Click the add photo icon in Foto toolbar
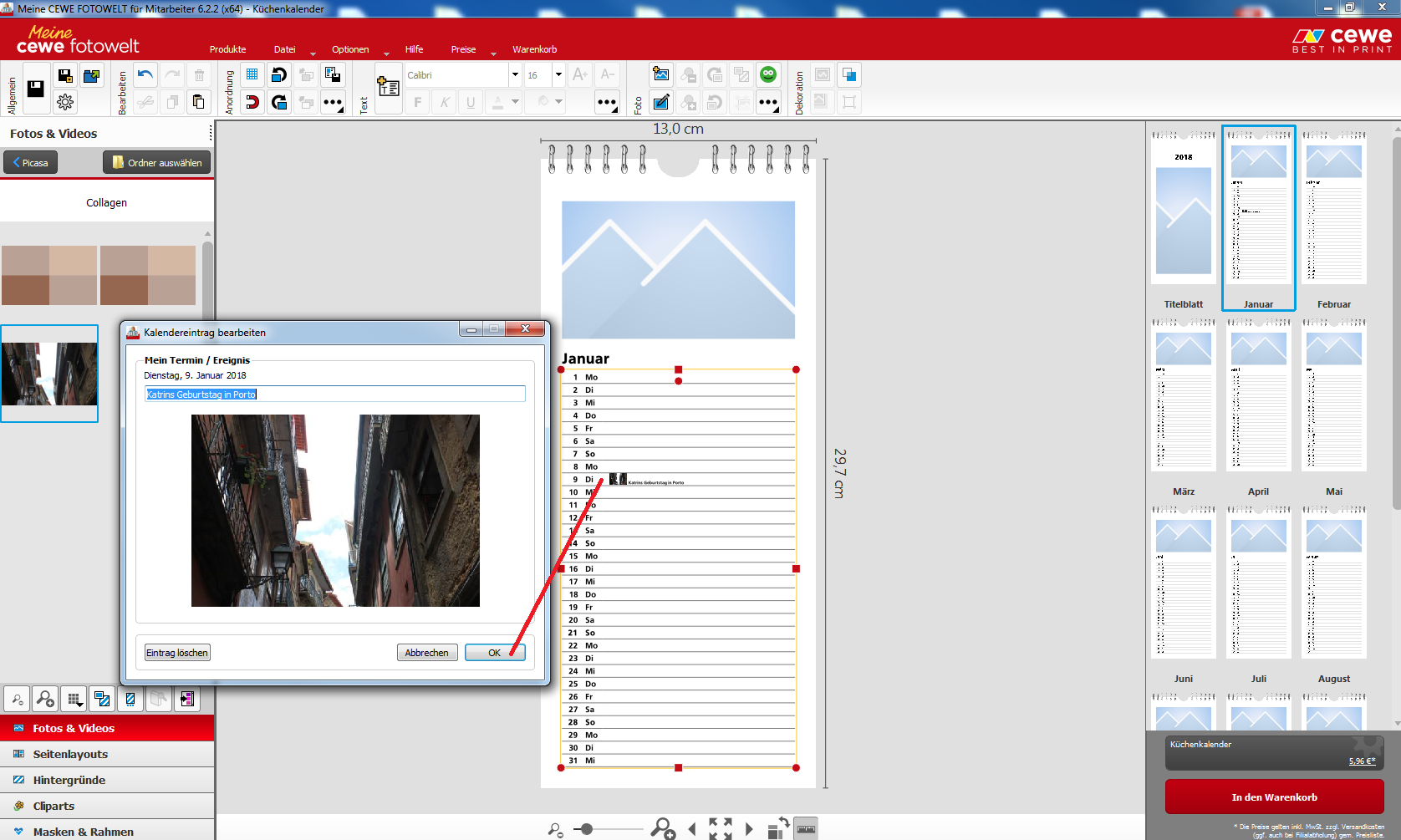This screenshot has height=840, width=1401. [x=661, y=75]
